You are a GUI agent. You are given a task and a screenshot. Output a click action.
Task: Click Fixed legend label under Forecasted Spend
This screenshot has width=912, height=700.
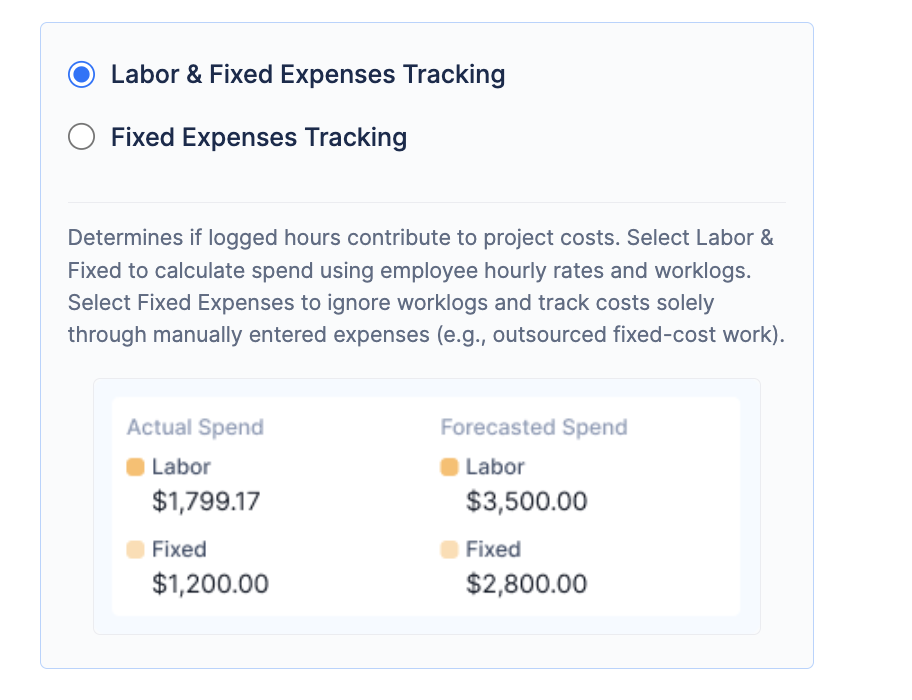[x=493, y=549]
